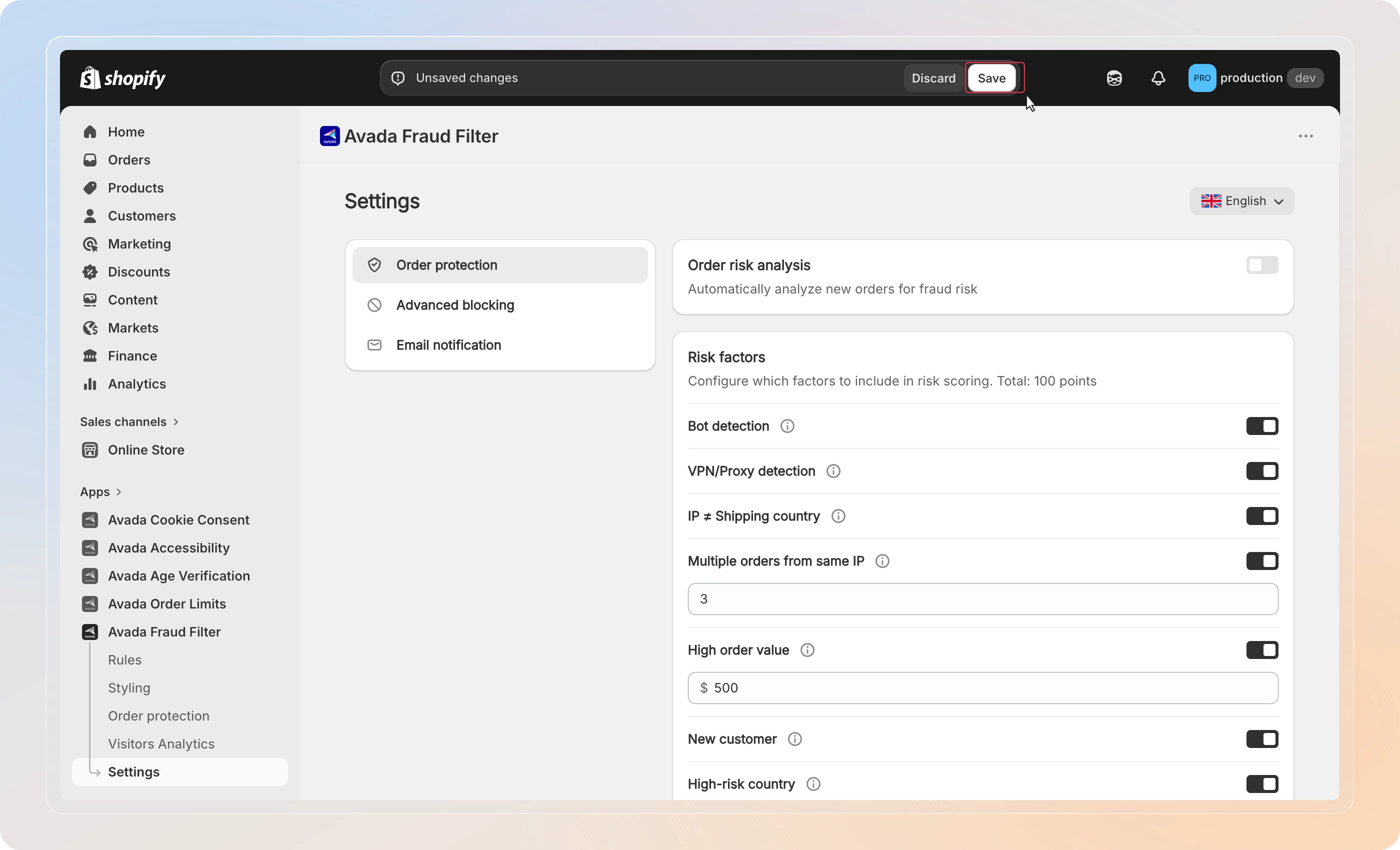Open the Sidekick assistant face icon

pyautogui.click(x=1114, y=78)
